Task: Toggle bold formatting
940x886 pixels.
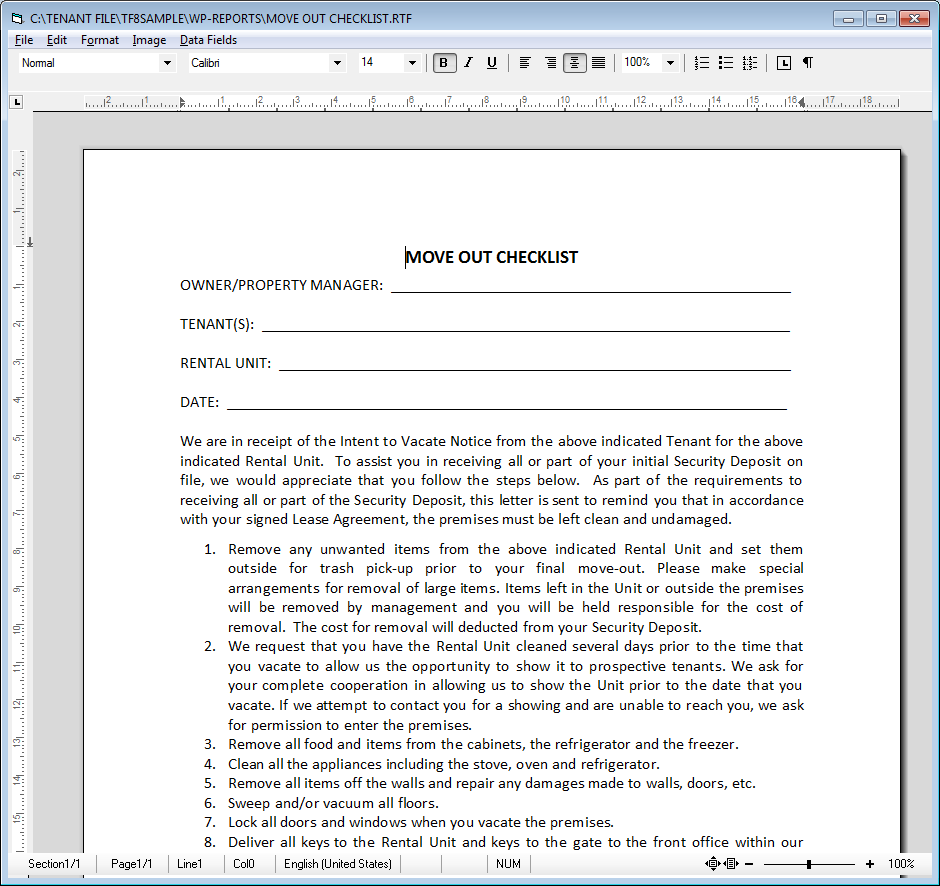Action: (x=445, y=63)
